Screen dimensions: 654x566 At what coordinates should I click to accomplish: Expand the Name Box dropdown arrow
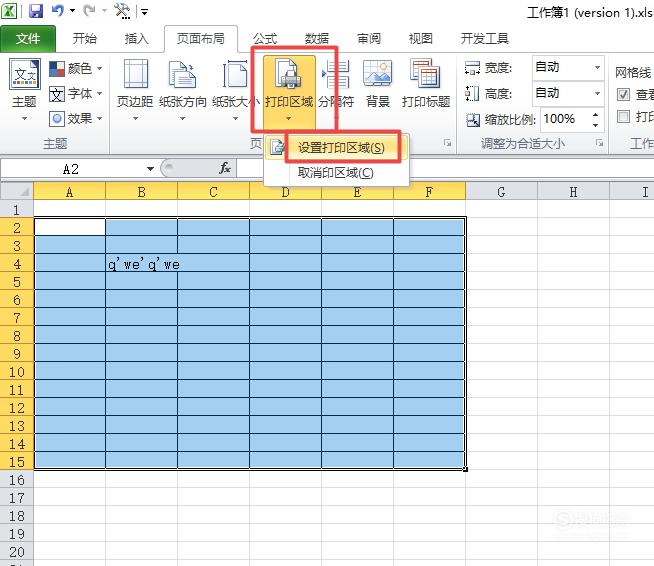coord(150,169)
